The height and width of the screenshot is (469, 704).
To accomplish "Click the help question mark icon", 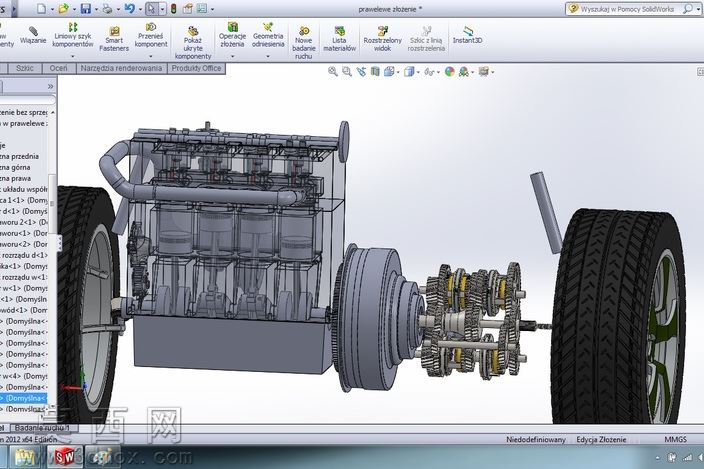I will click(573, 9).
